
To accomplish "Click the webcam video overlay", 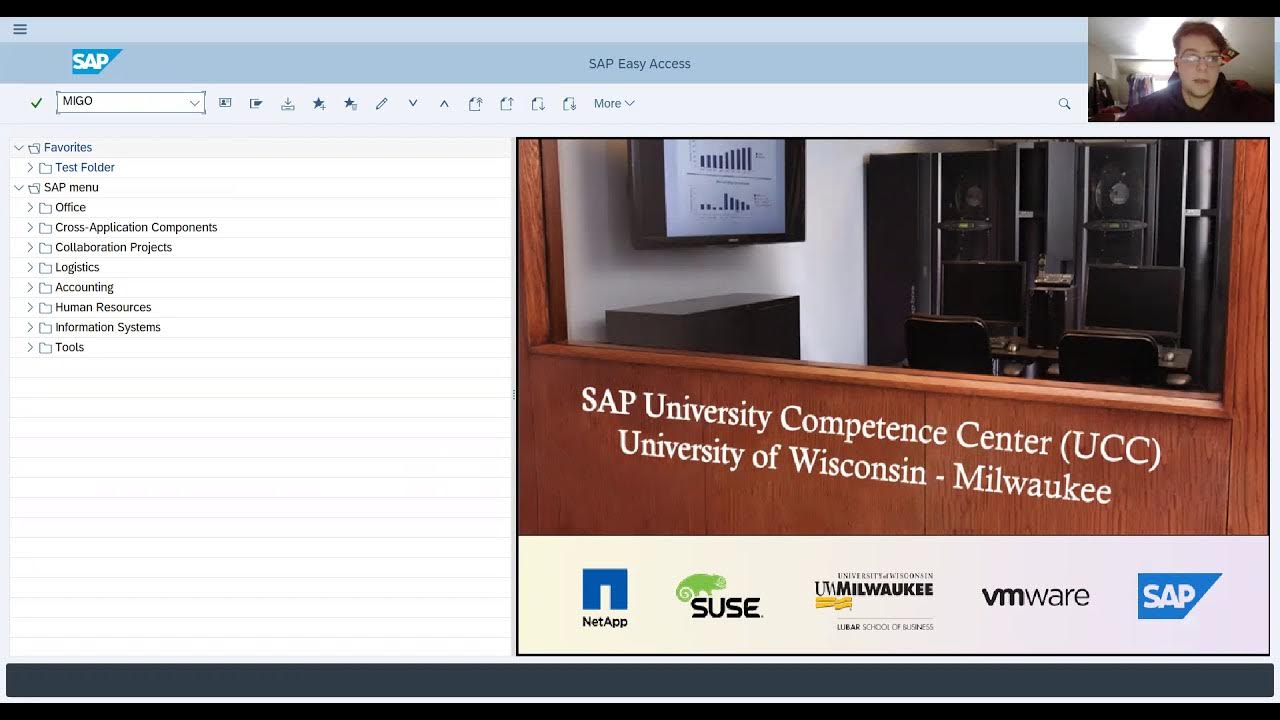I will click(x=1183, y=69).
